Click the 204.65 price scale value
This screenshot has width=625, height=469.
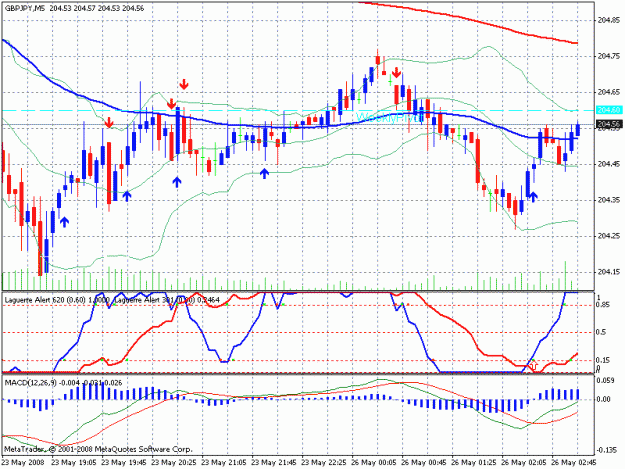coord(609,92)
